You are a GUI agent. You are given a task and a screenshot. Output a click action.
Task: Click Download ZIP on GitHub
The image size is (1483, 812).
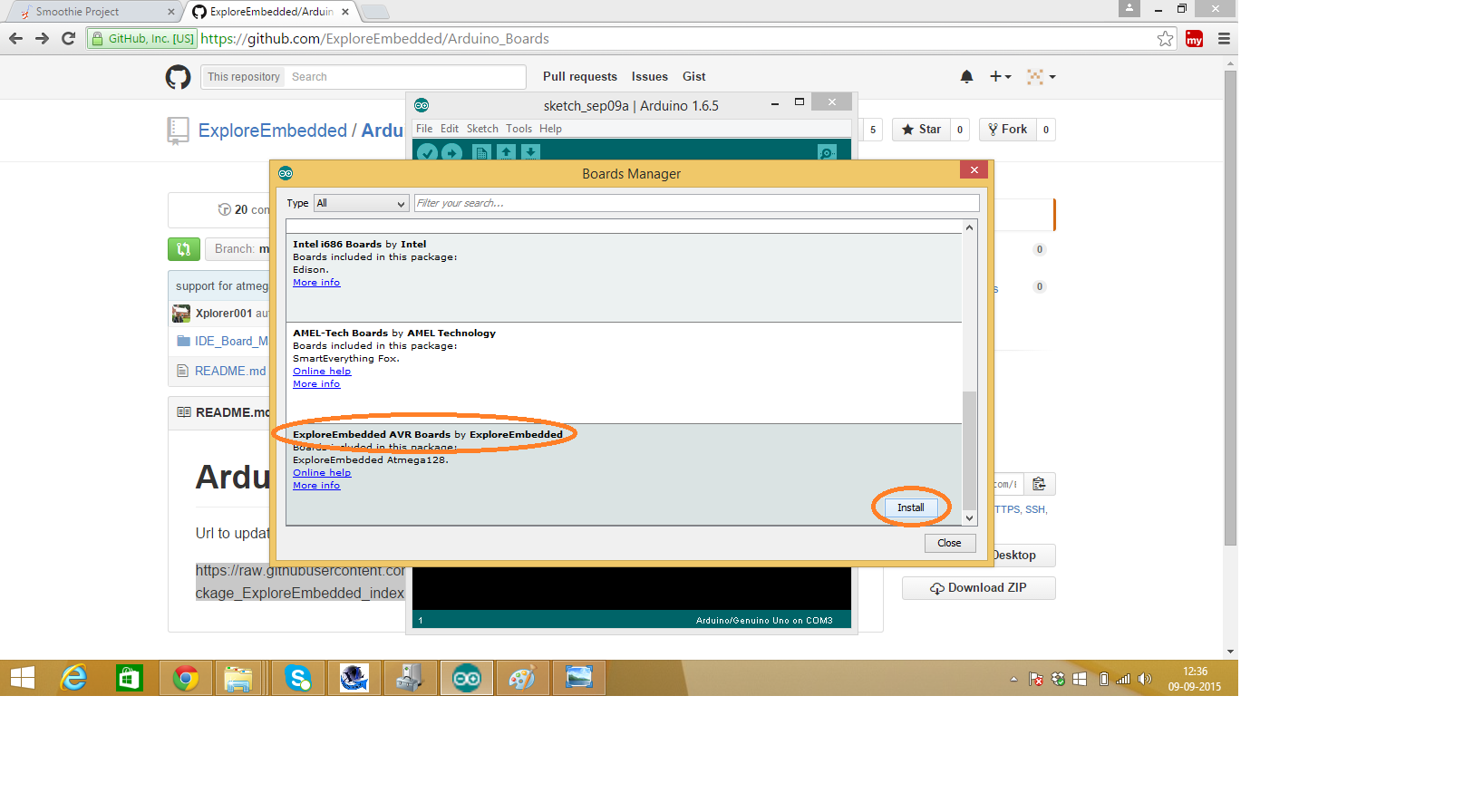[x=979, y=588]
